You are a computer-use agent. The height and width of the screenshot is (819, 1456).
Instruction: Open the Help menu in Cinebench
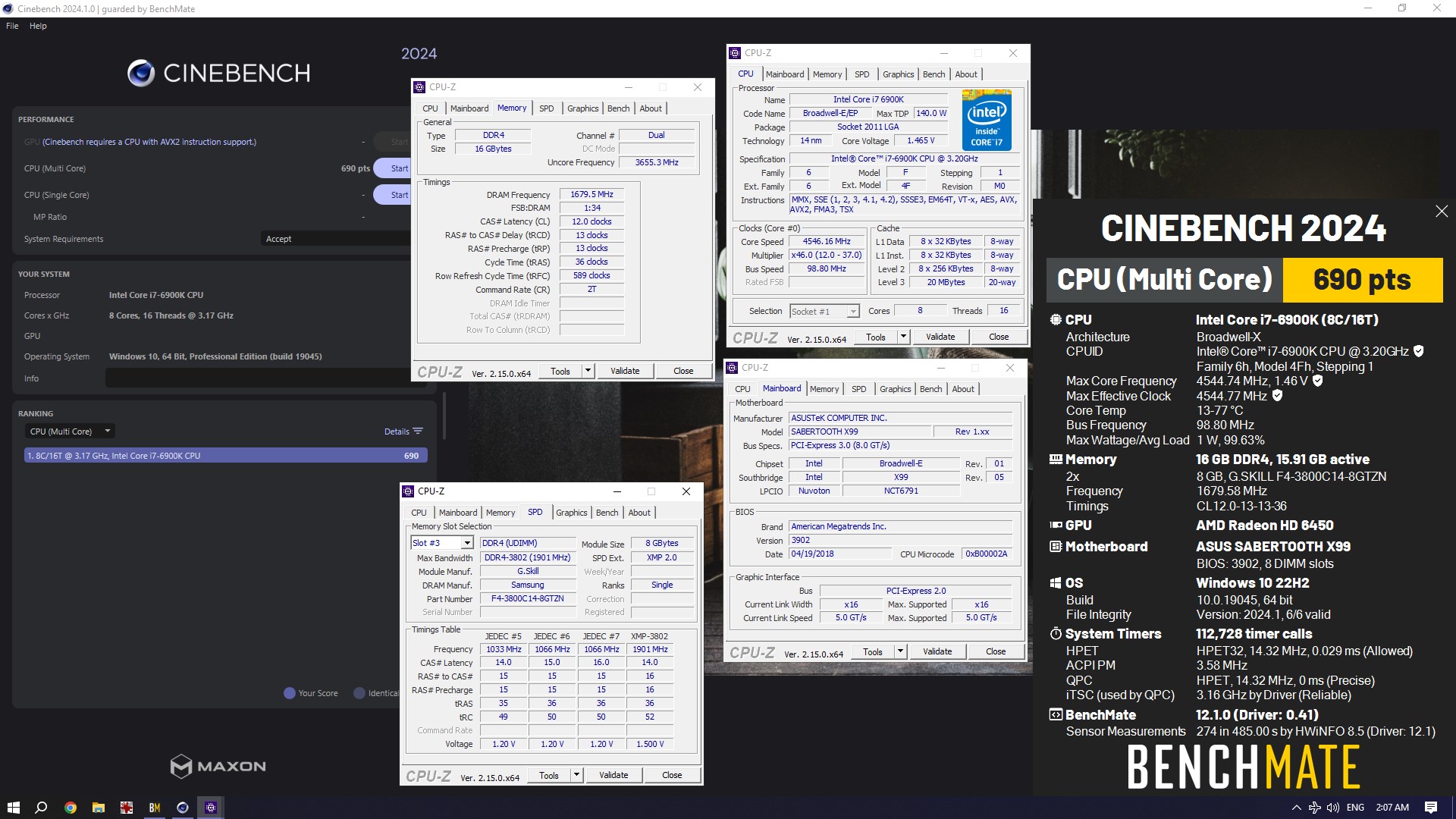[x=38, y=26]
